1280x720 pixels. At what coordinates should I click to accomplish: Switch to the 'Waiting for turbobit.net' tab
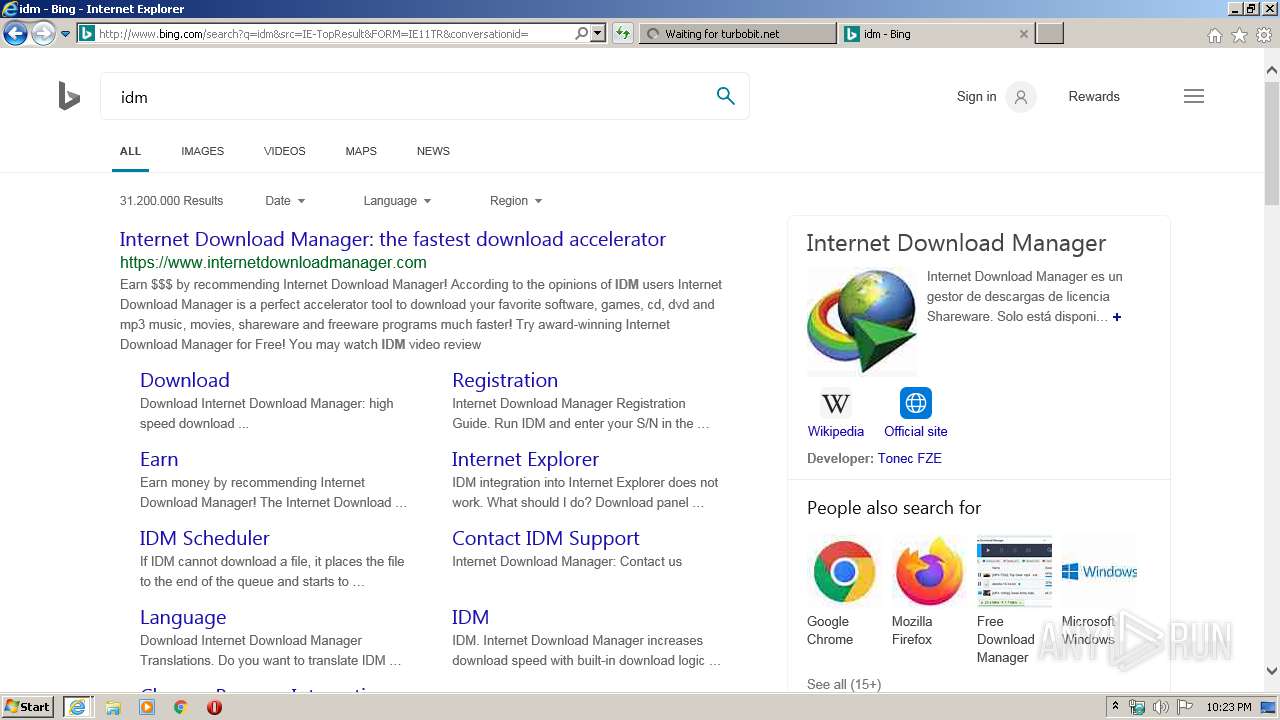click(x=737, y=34)
